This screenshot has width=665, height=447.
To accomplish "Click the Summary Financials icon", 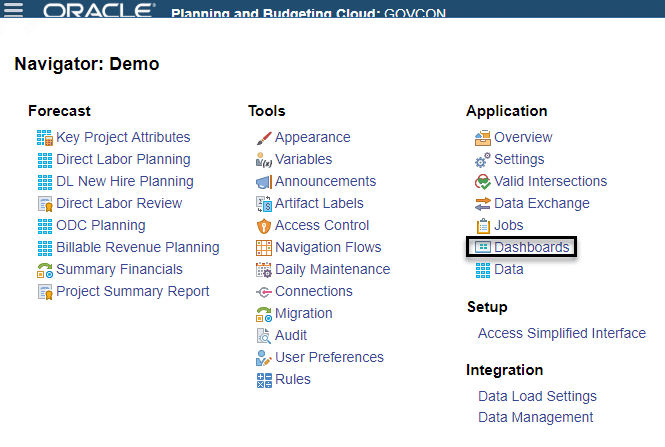I will 45,270.
